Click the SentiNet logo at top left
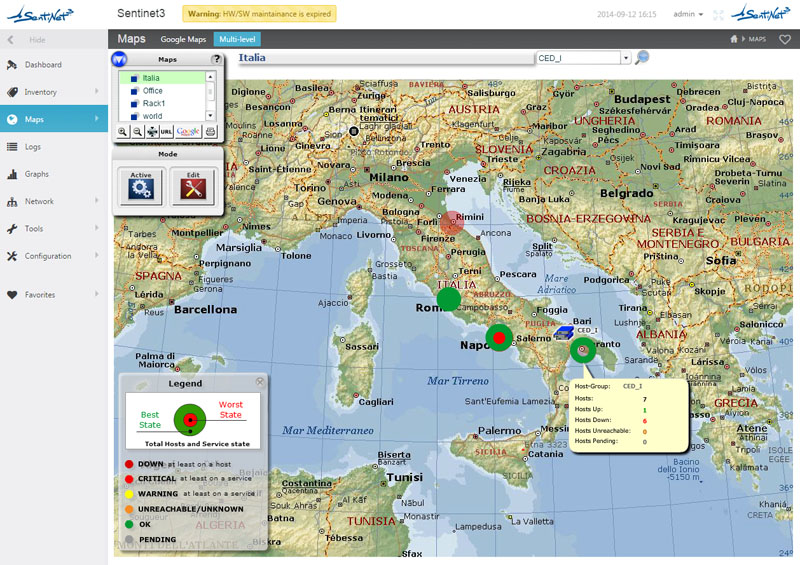Screen dimensions: 800x565 pos(40,14)
